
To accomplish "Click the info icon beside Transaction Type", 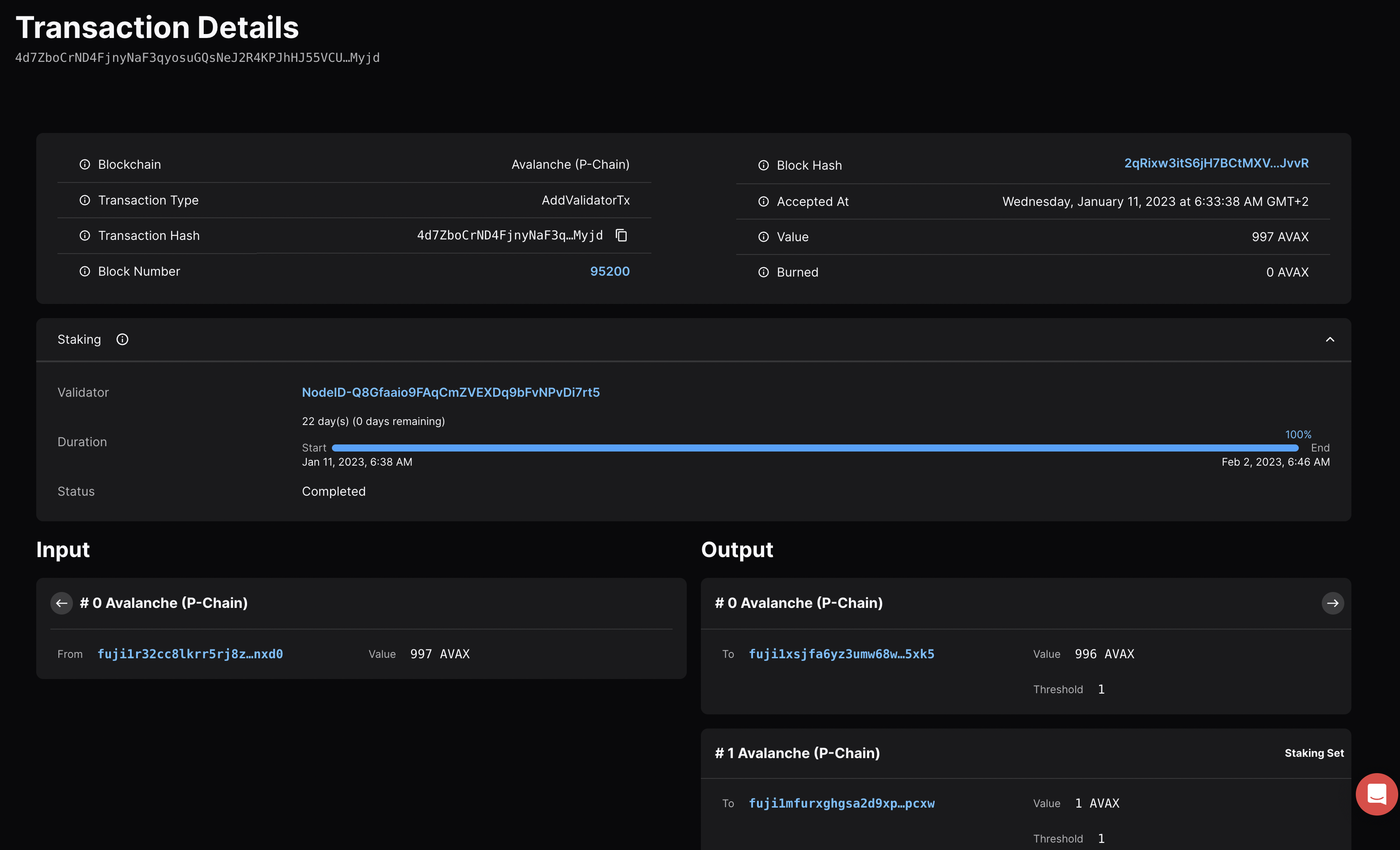I will 85,200.
